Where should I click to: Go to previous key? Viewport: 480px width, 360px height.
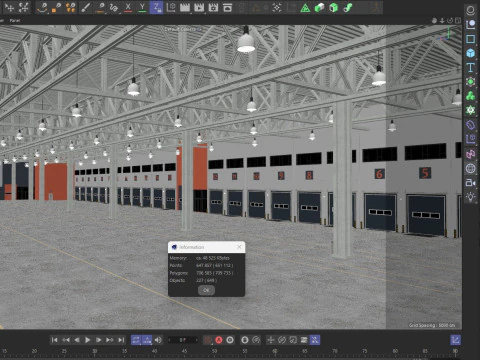click(66, 340)
